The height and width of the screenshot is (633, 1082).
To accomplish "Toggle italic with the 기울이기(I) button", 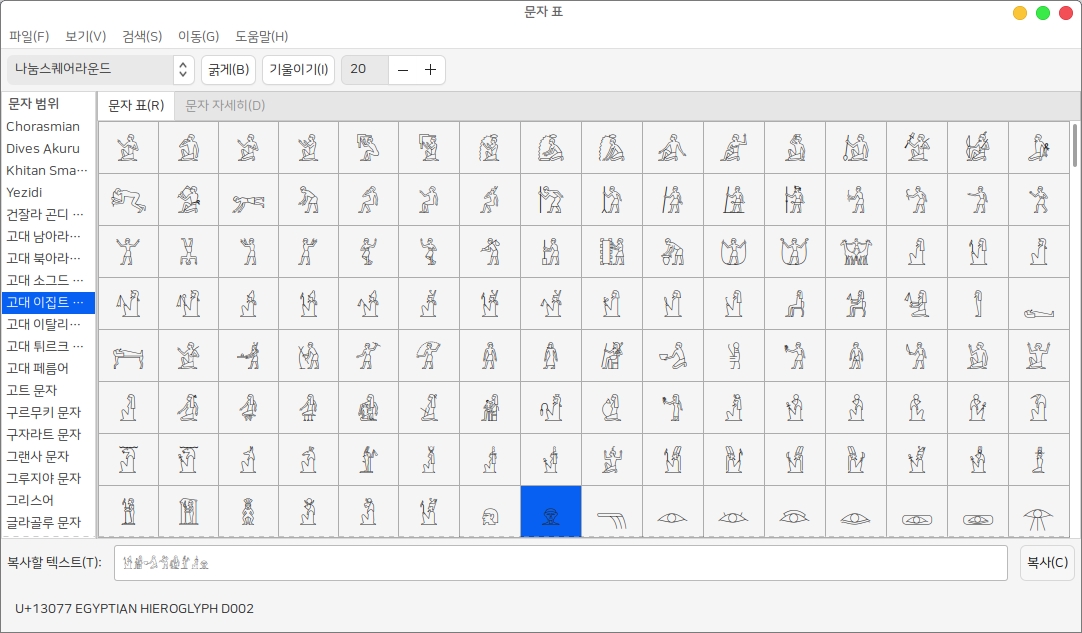I will 298,69.
